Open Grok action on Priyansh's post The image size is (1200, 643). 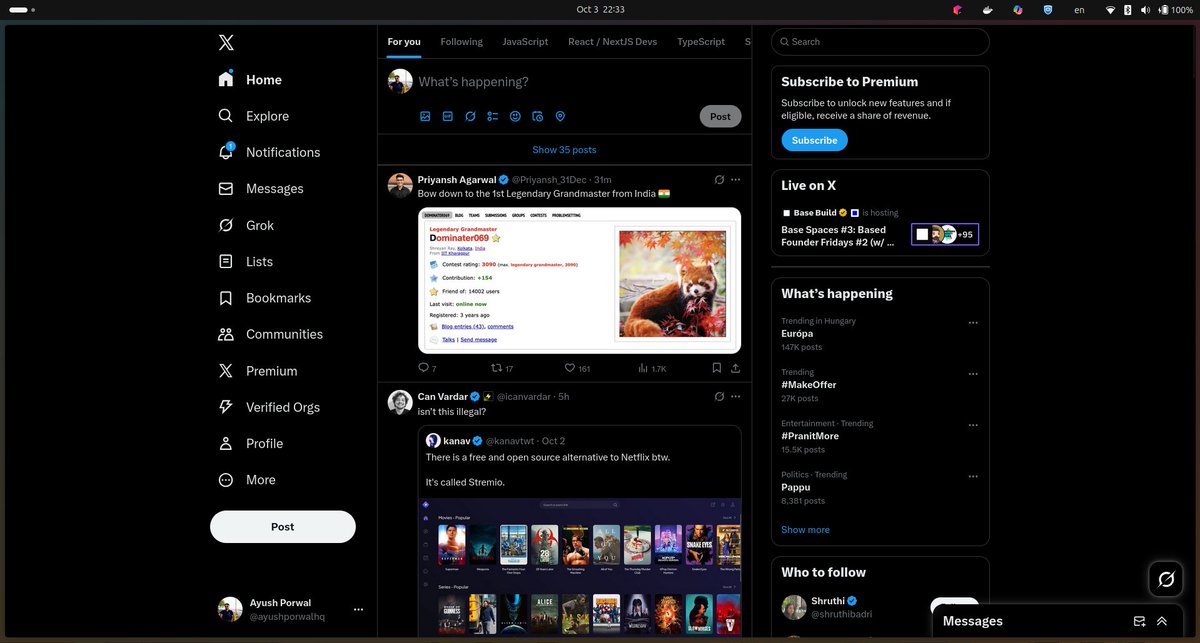[719, 180]
